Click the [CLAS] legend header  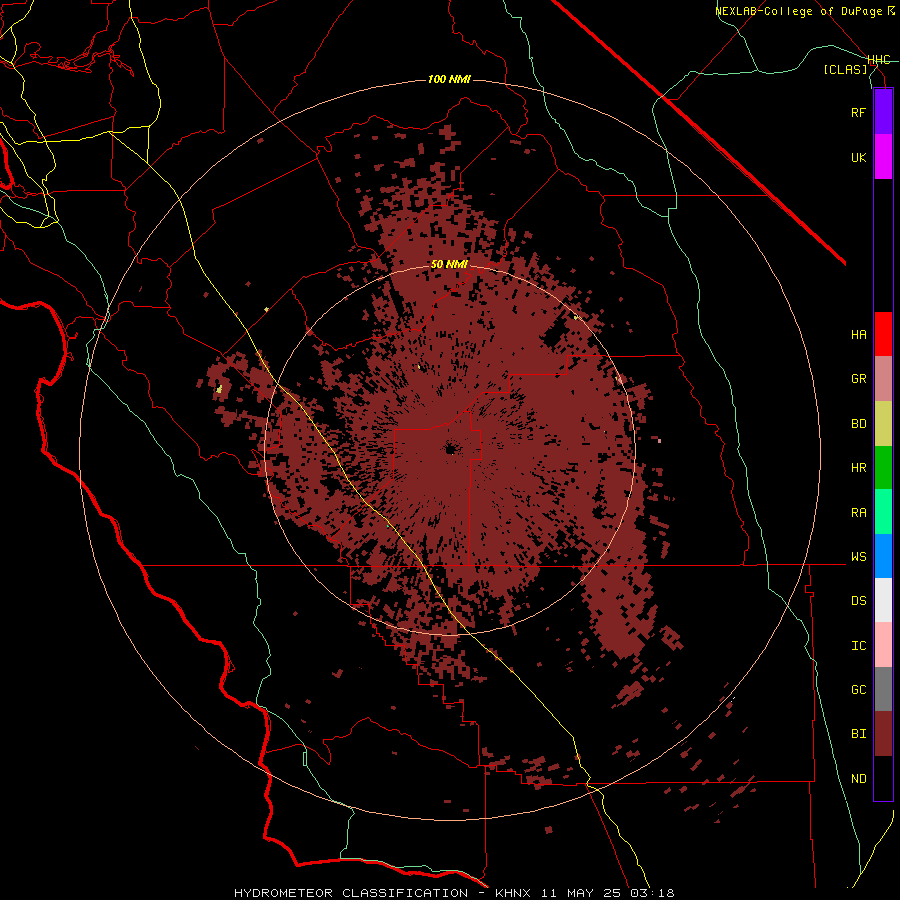[x=845, y=69]
